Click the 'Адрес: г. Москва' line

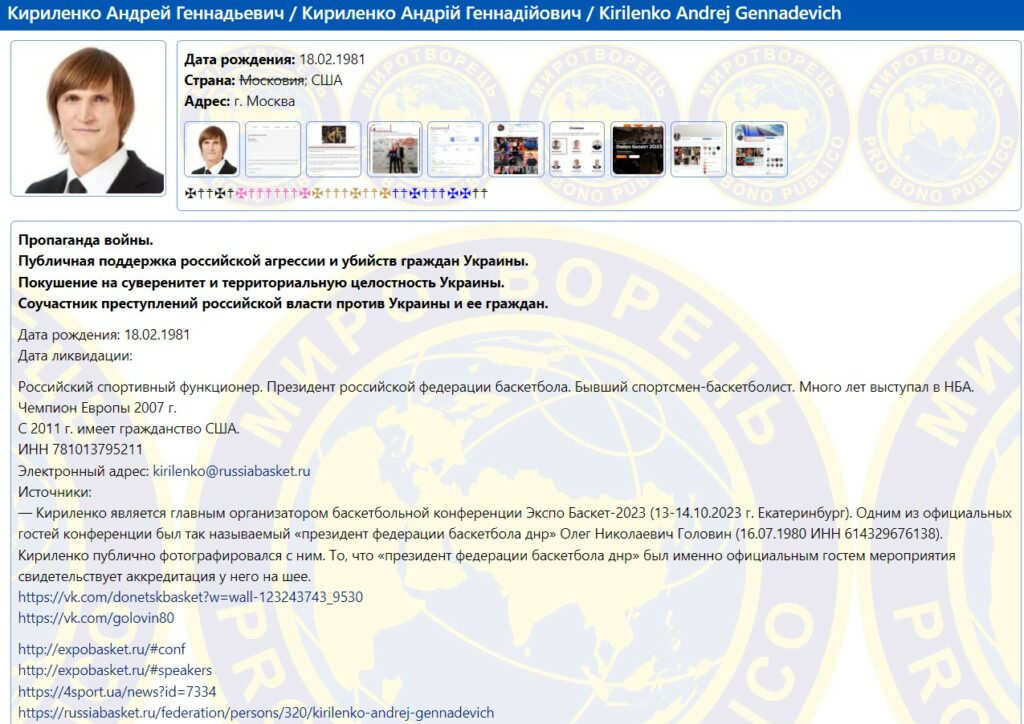point(240,101)
